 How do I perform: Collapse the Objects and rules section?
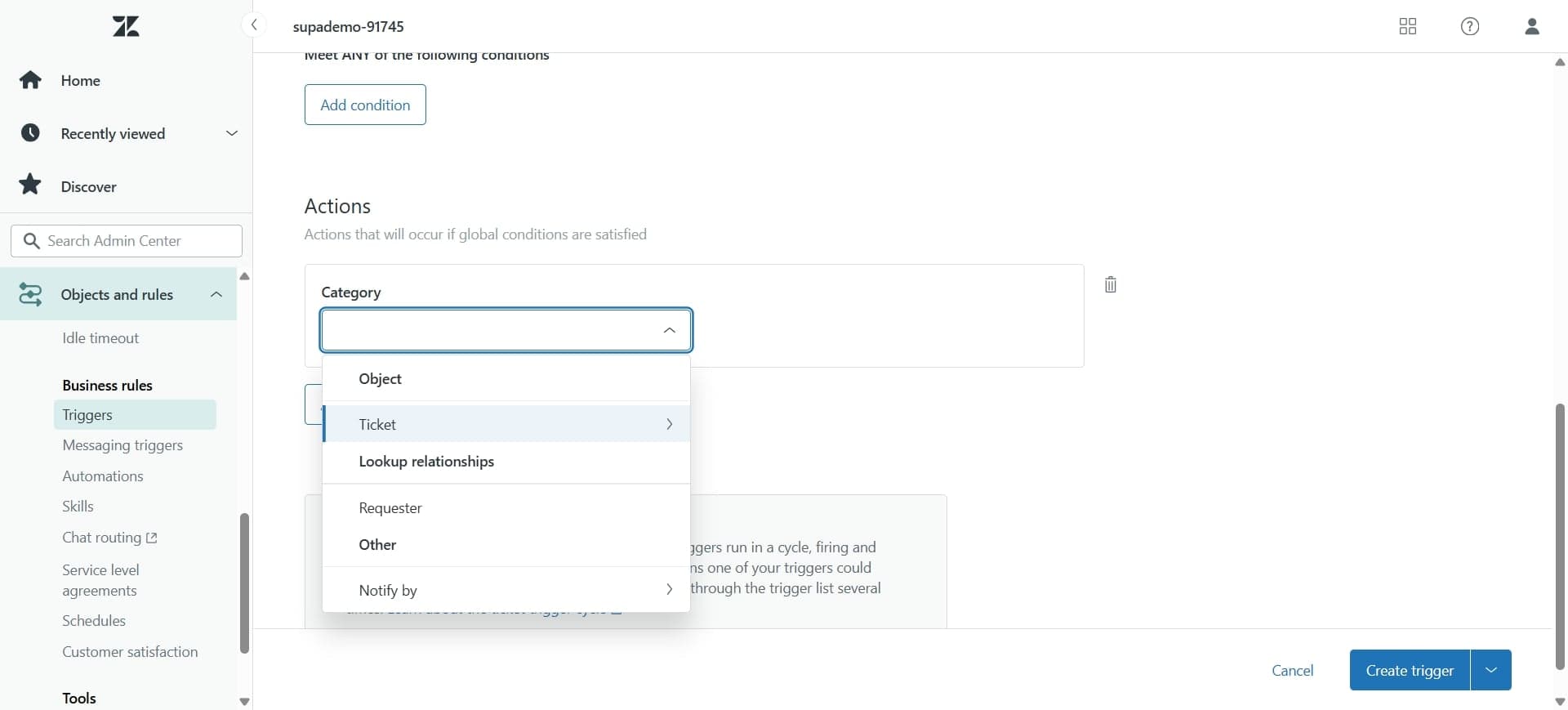pos(216,295)
